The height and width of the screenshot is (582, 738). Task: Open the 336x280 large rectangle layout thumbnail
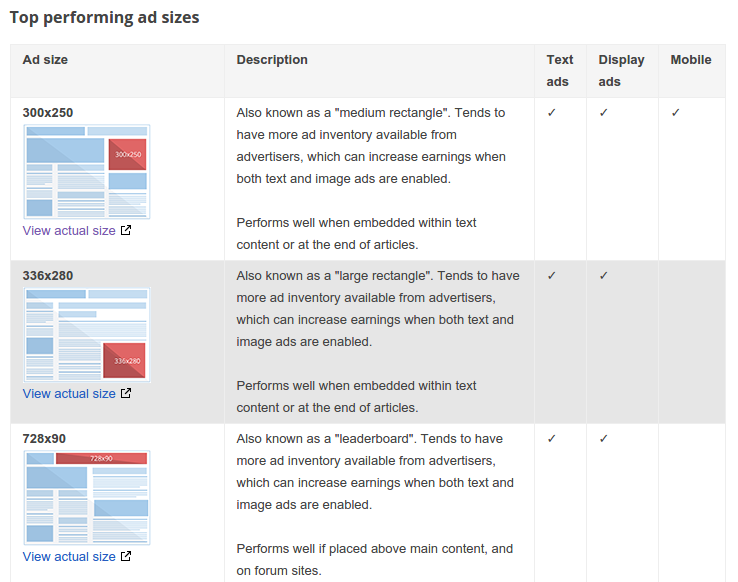[x=87, y=334]
